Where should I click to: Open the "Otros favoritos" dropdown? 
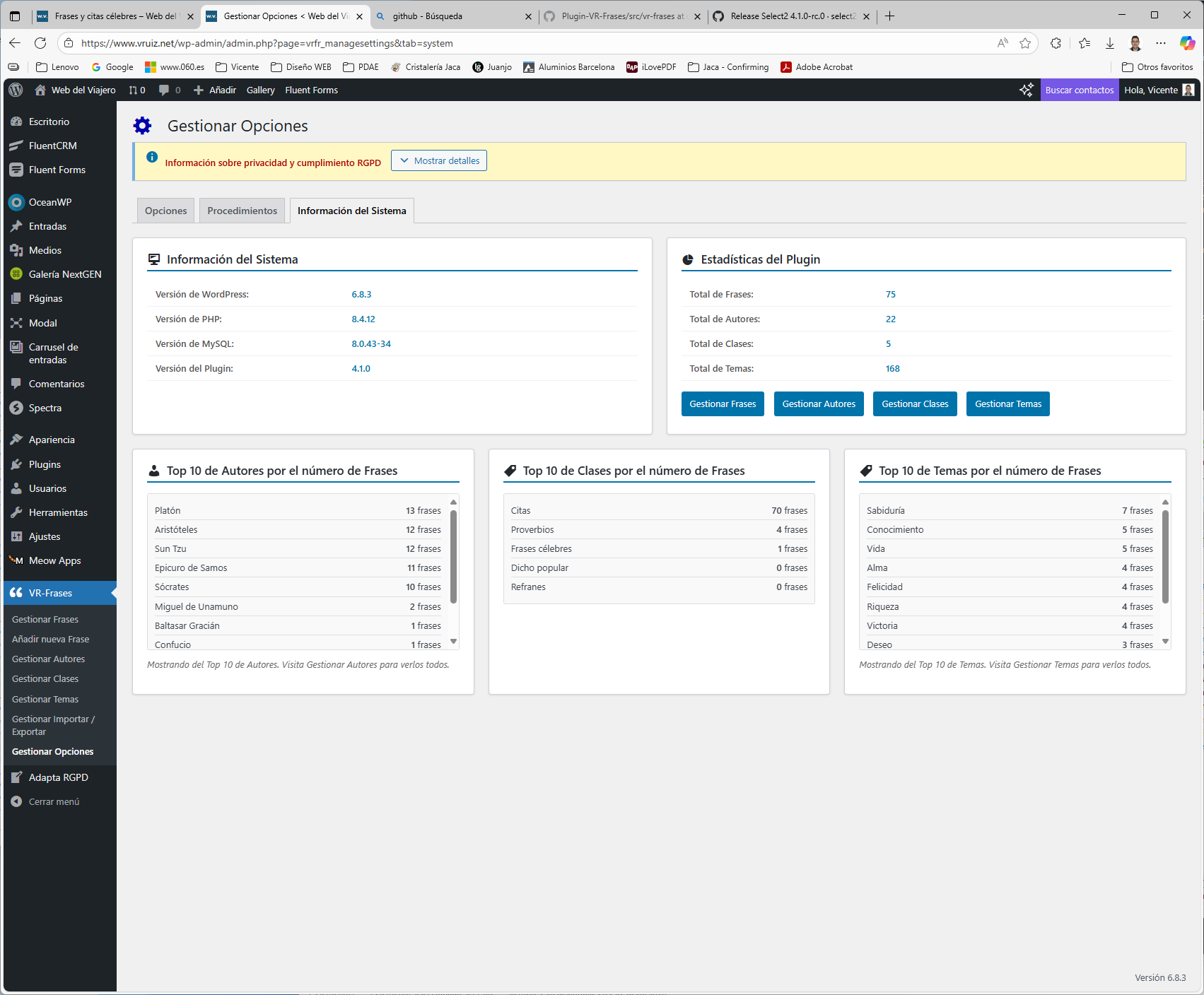tap(1157, 66)
